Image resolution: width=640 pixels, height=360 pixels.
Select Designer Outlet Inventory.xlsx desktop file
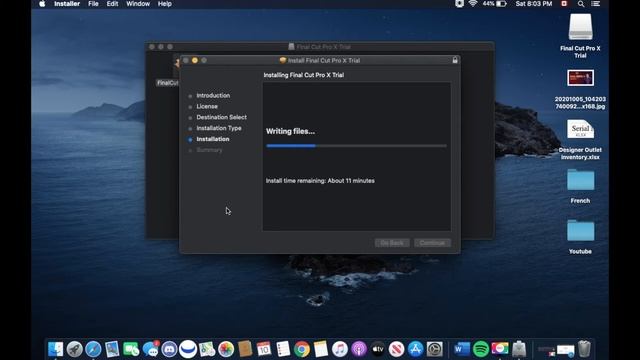[x=580, y=129]
